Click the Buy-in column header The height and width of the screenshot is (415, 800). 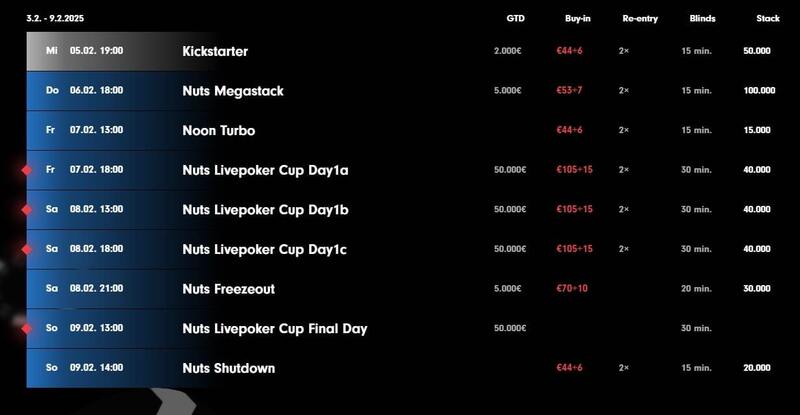[x=578, y=18]
